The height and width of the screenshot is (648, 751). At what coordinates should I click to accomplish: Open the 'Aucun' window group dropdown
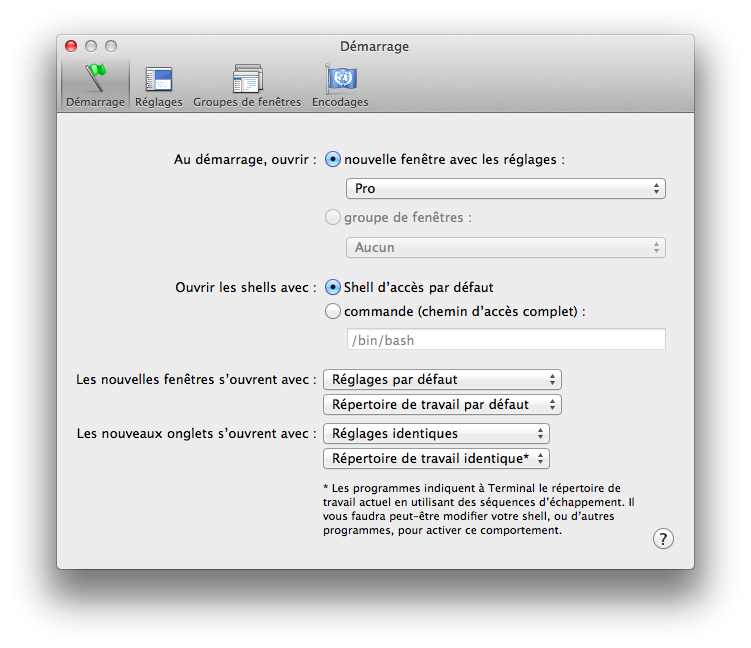tap(505, 247)
